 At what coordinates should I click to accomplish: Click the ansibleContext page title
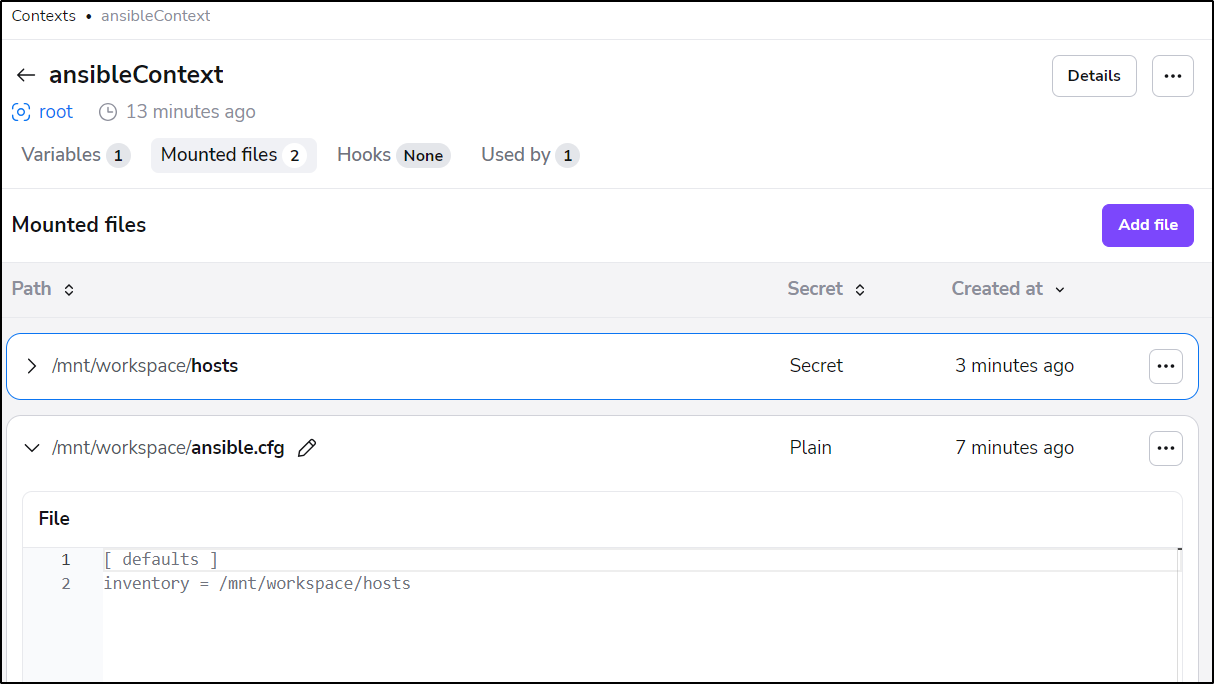click(x=136, y=75)
